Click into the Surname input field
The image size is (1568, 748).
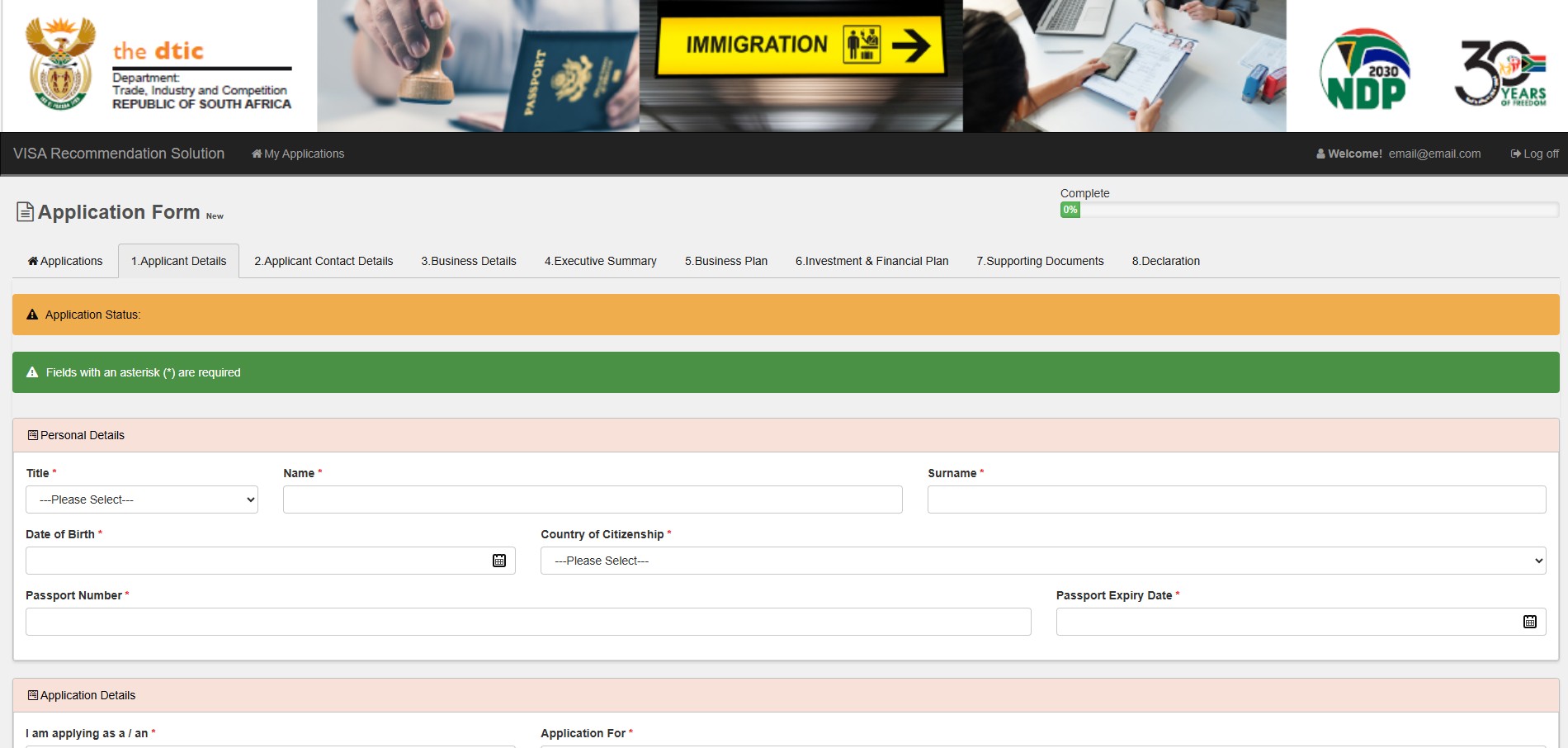(x=1236, y=499)
